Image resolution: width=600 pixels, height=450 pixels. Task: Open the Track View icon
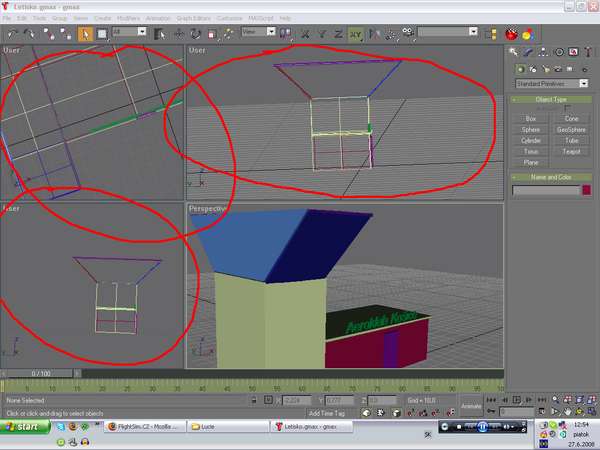pos(491,34)
